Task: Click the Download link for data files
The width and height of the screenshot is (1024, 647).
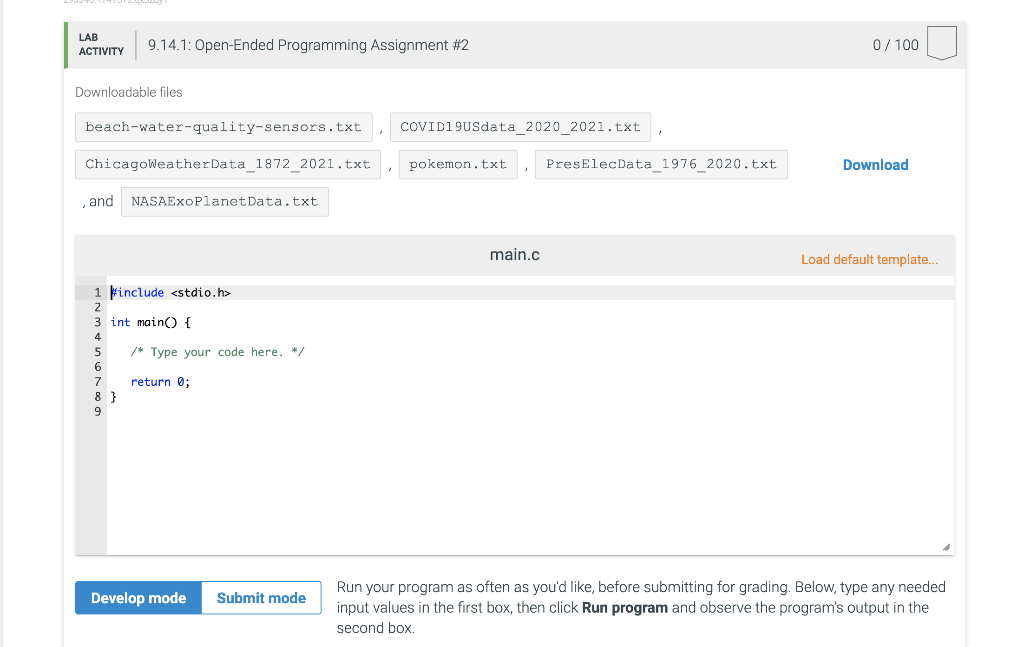Action: click(x=875, y=164)
